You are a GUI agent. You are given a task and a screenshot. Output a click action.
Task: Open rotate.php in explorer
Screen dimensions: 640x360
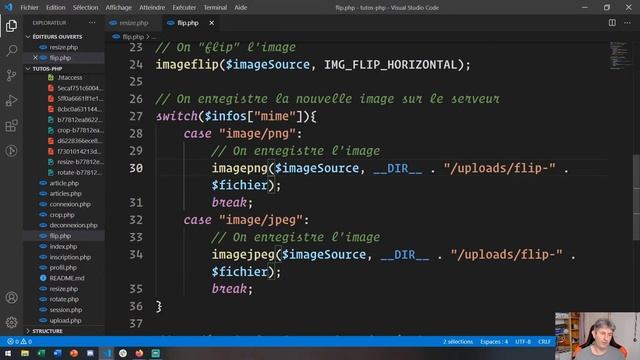64,299
